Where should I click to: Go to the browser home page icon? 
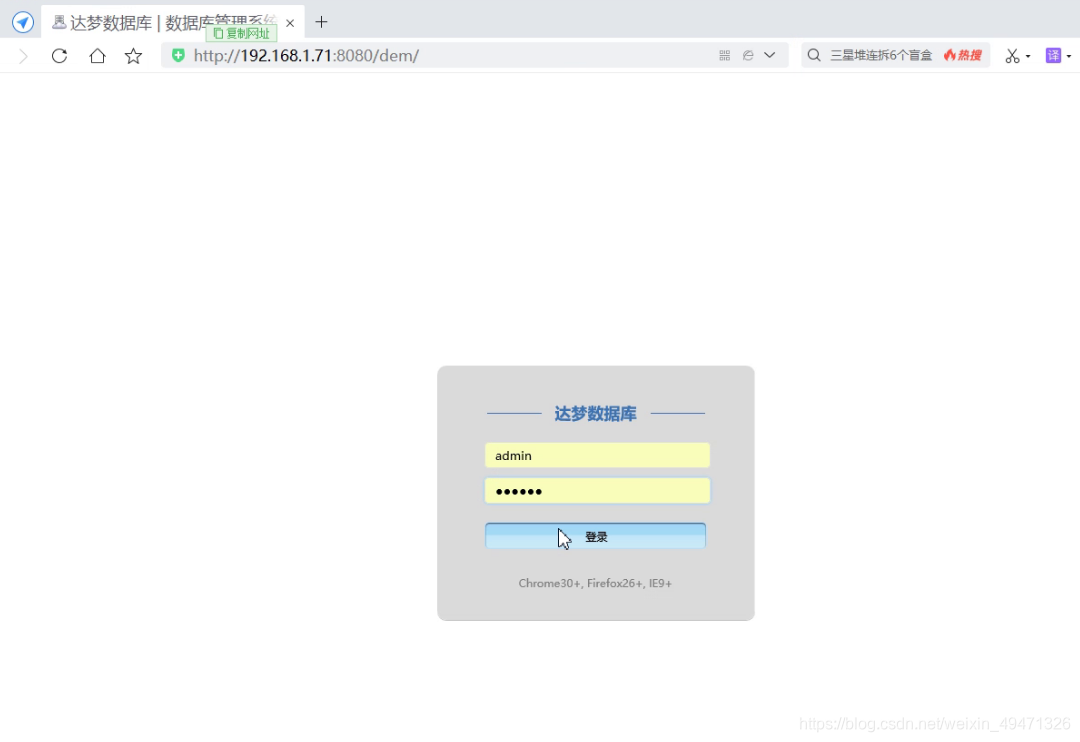click(97, 56)
